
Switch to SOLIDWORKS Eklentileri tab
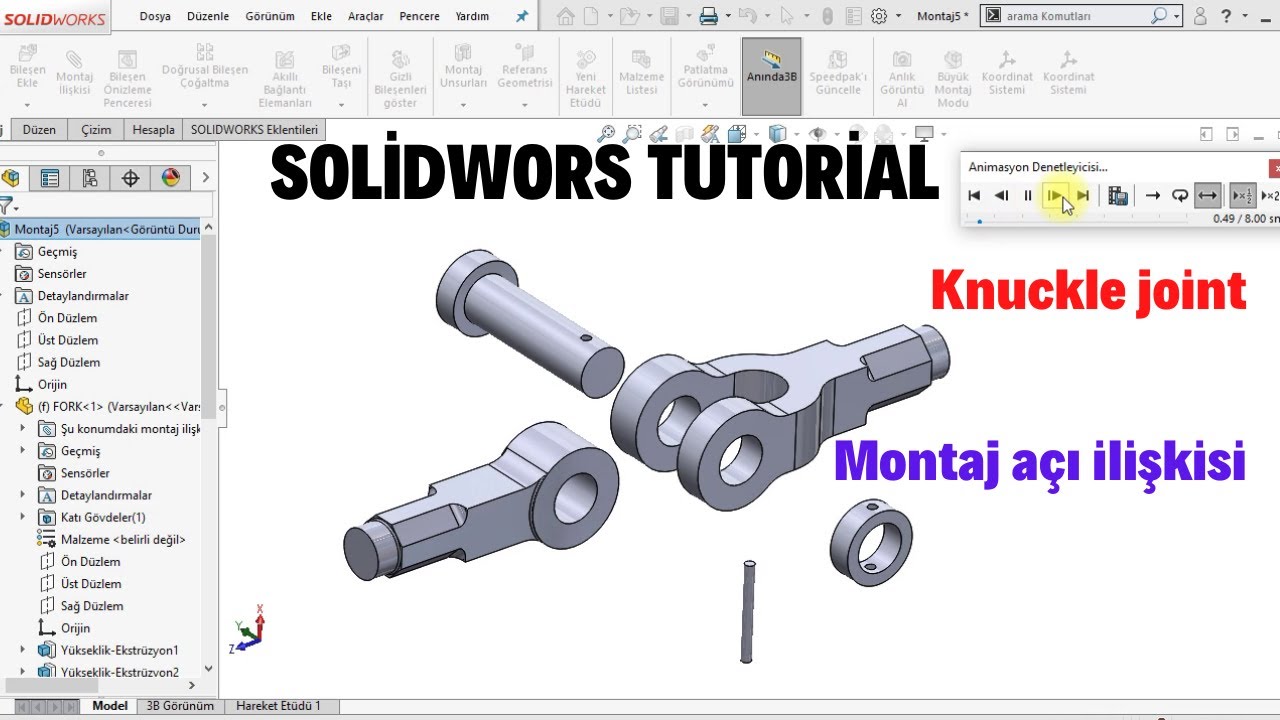coord(254,129)
